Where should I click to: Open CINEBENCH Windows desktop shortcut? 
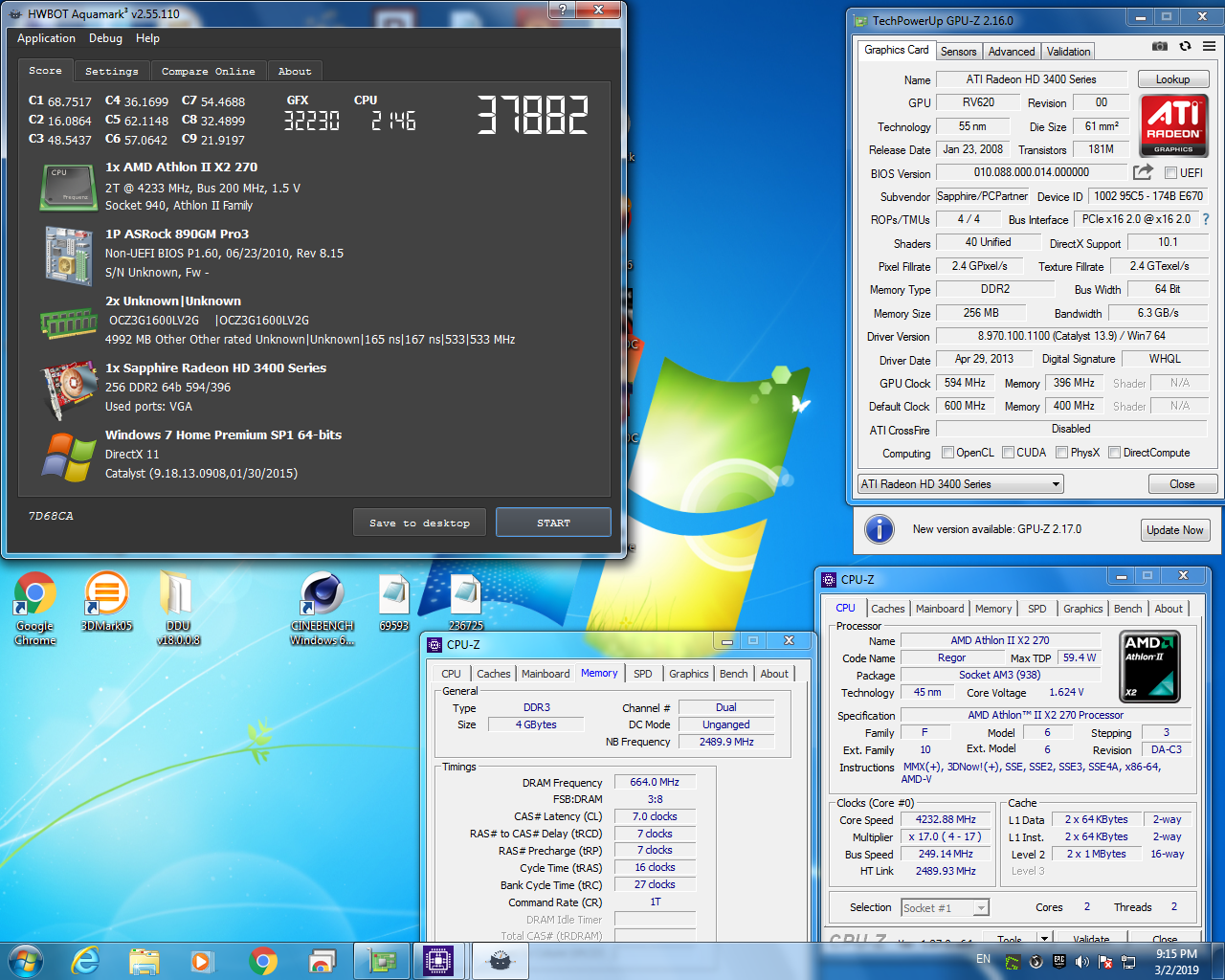323,609
